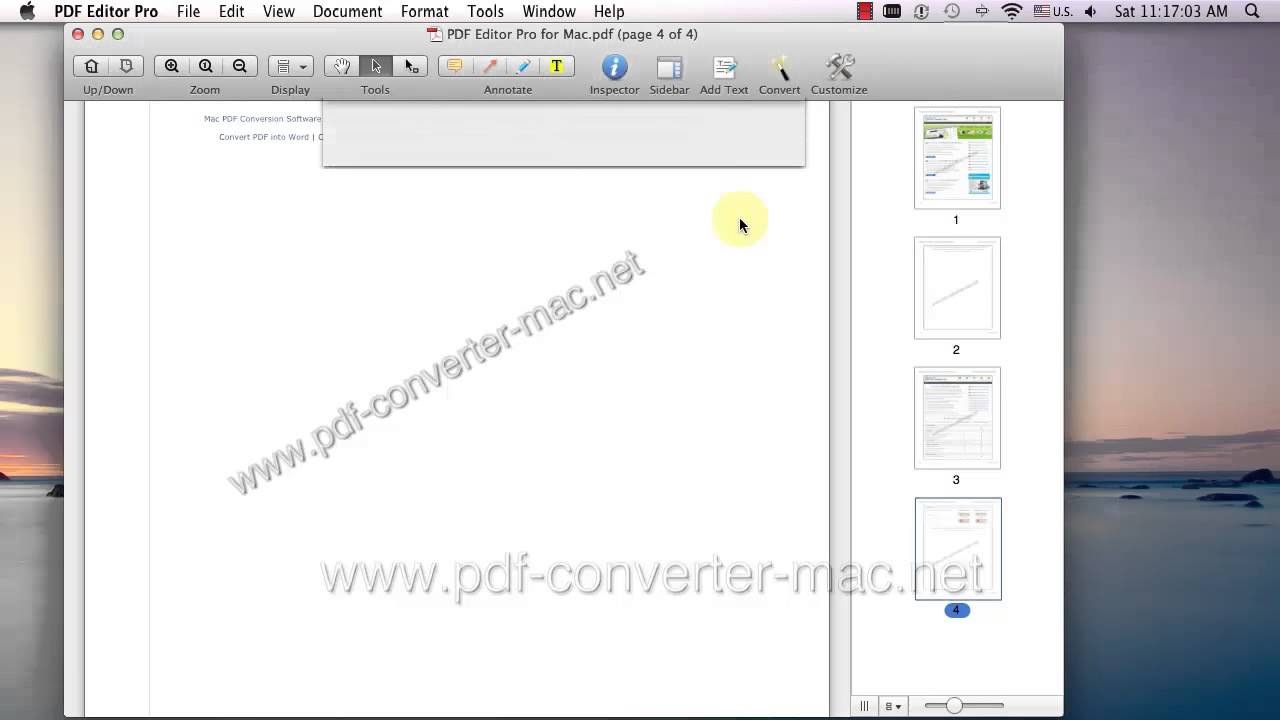The width and height of the screenshot is (1280, 720).
Task: Click 'Convert PDF into Word' link
Action: pos(264,137)
